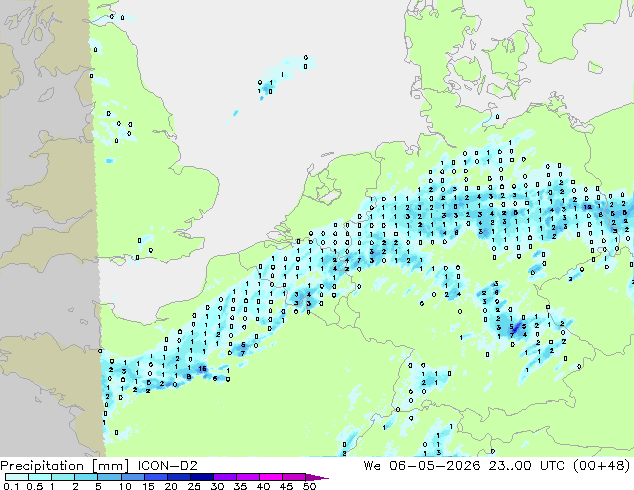This screenshot has width=634, height=490.
Task: Click the lightest cyan 0.1–0.5 legend swatch
Action: click(x=17, y=477)
